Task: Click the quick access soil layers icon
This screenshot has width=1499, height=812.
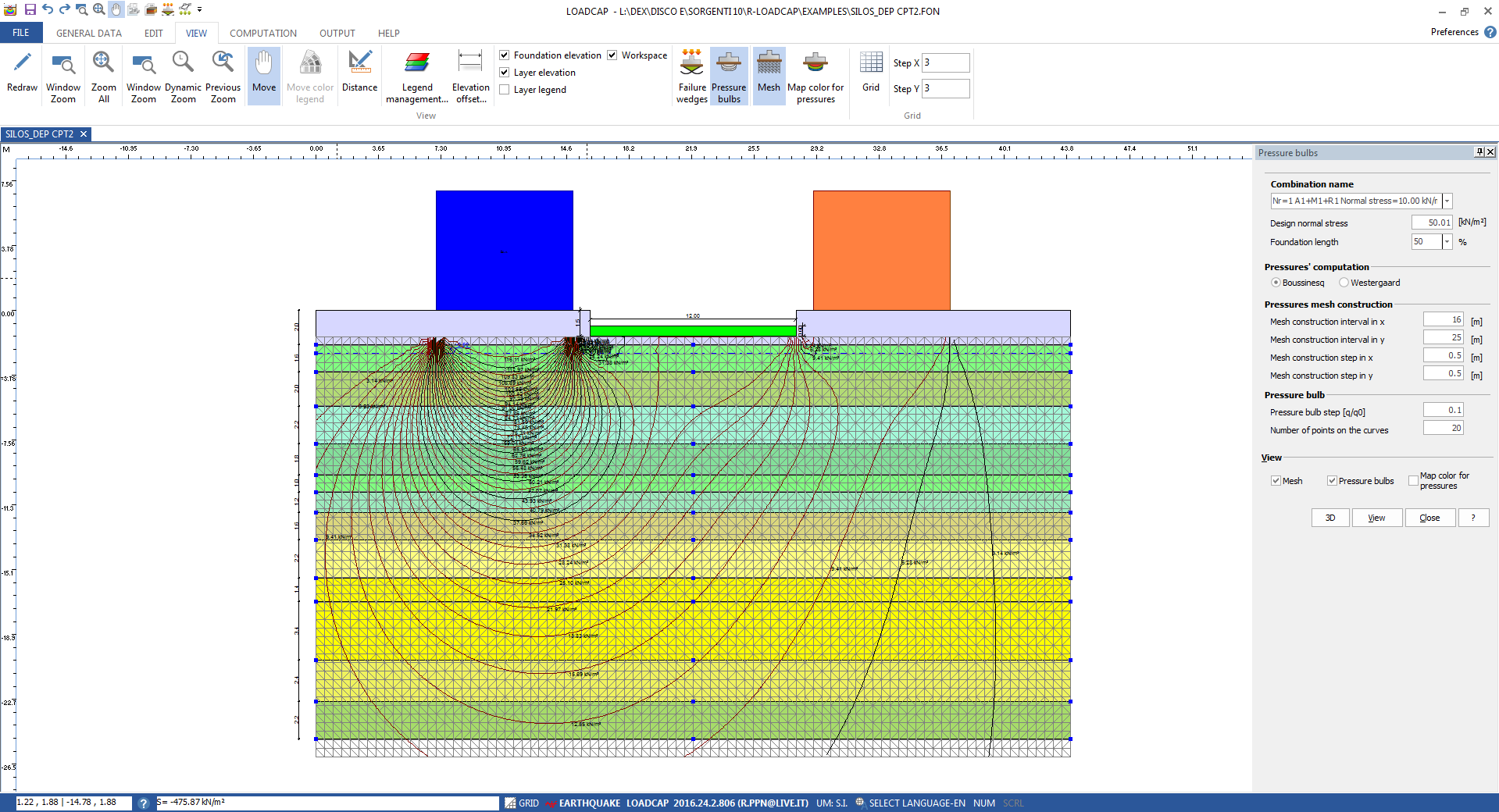Action: (151, 9)
